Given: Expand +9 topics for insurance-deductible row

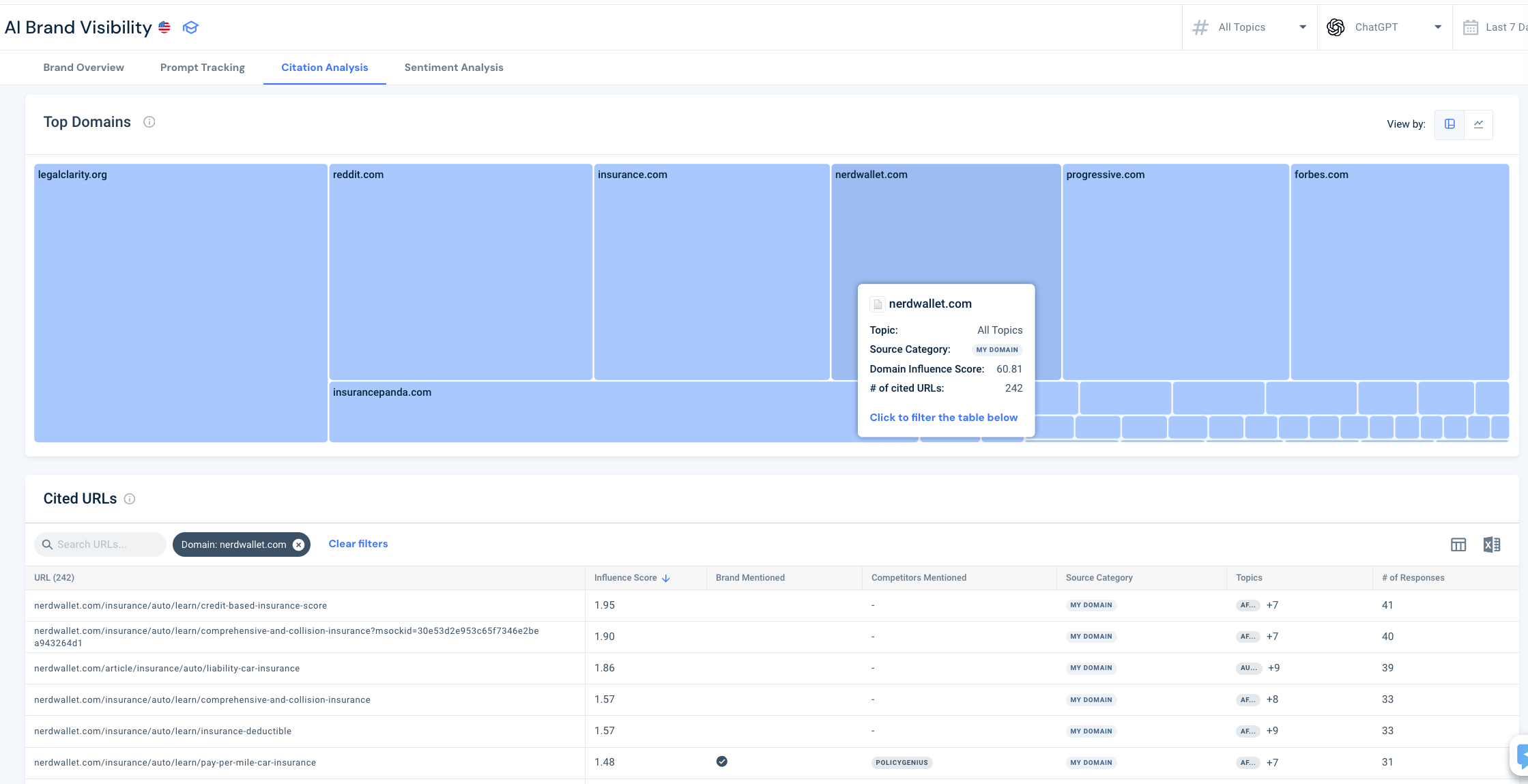Looking at the screenshot, I should point(1272,731).
